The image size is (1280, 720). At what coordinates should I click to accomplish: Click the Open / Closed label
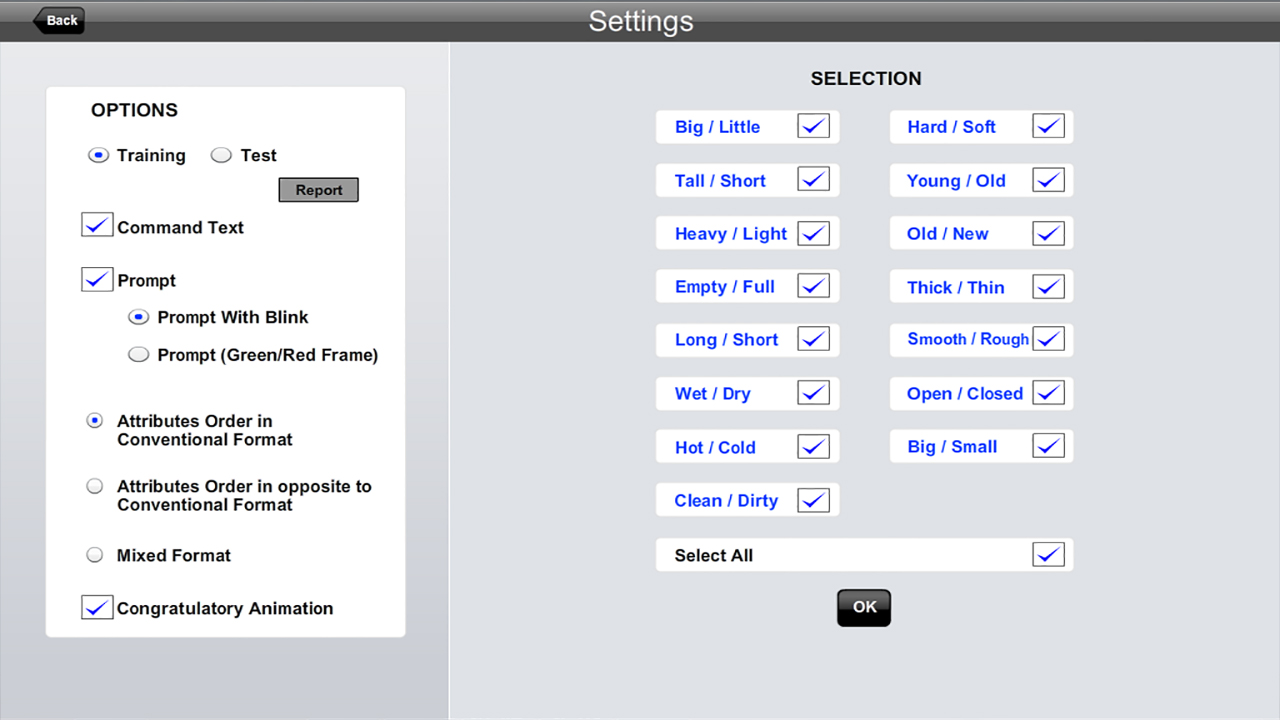[x=964, y=394]
